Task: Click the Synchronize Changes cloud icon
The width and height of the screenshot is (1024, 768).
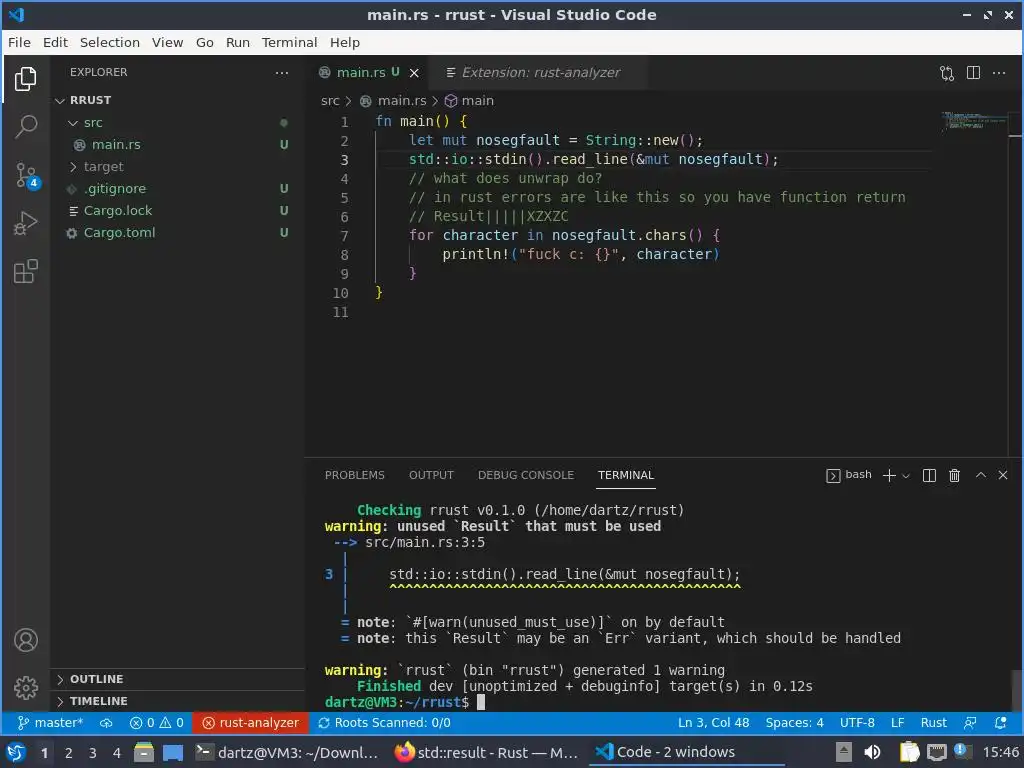Action: pyautogui.click(x=106, y=723)
